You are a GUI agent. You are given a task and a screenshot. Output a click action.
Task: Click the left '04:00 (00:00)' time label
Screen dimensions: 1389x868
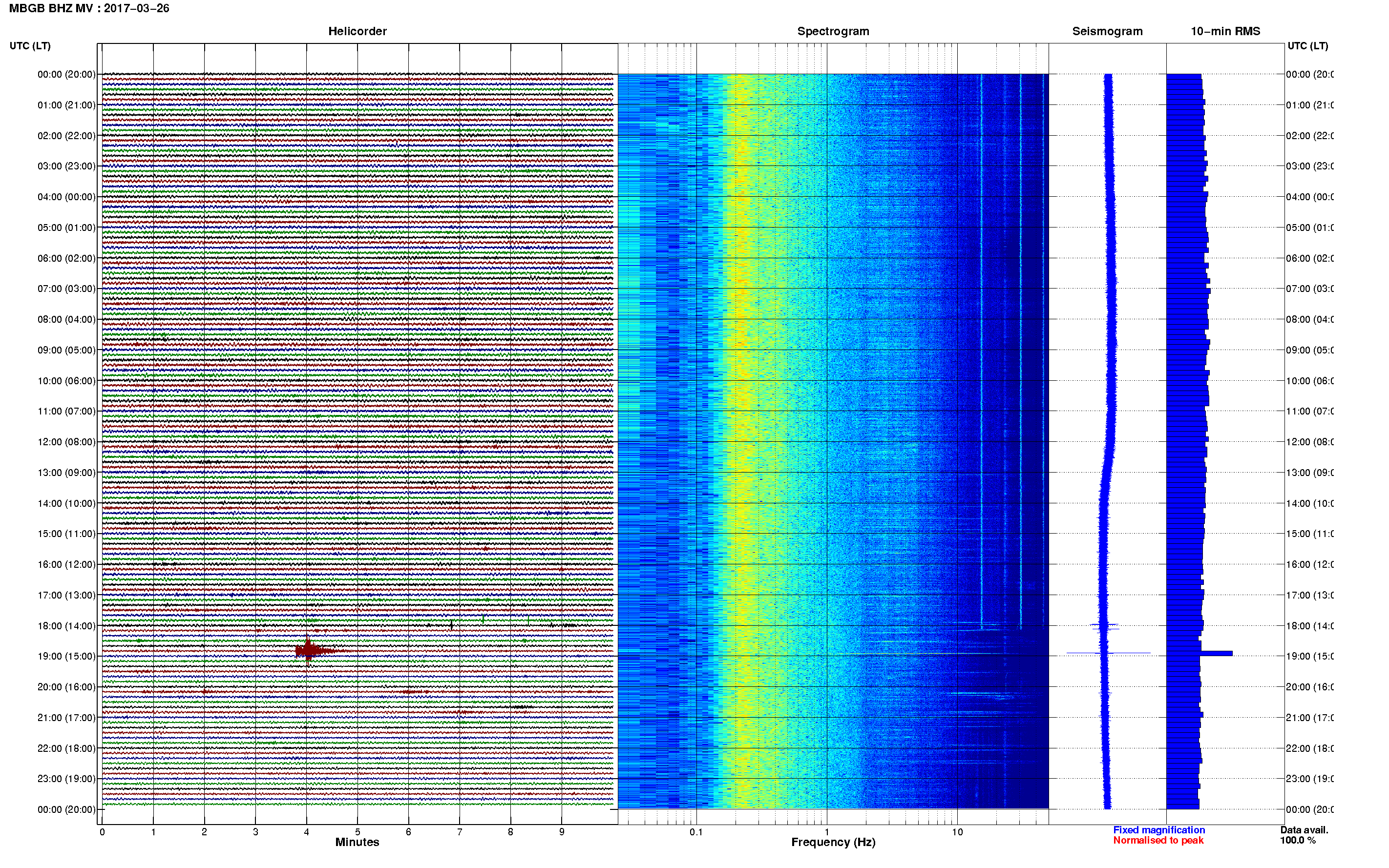[66, 197]
